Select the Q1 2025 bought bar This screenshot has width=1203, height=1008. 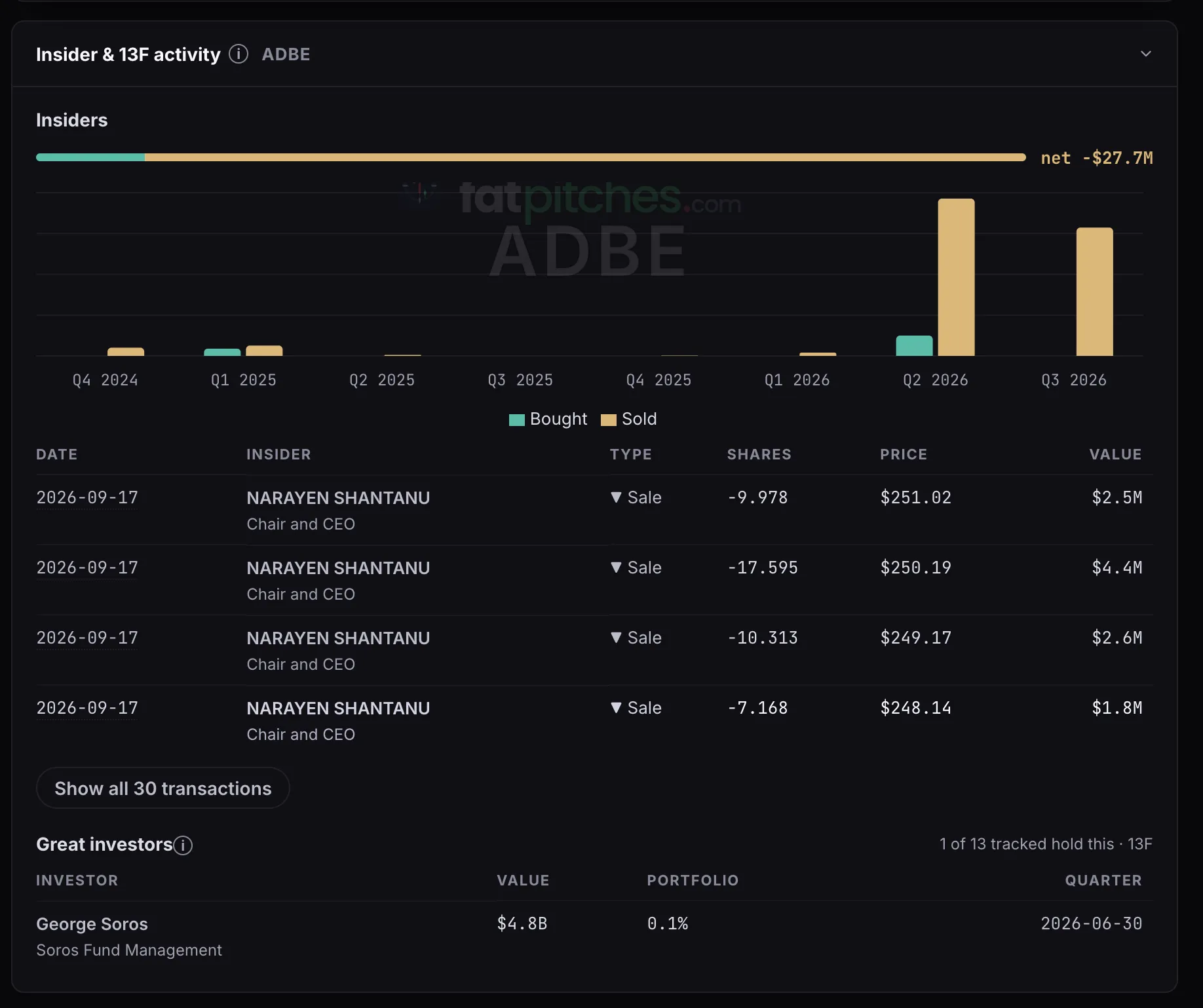click(x=222, y=352)
